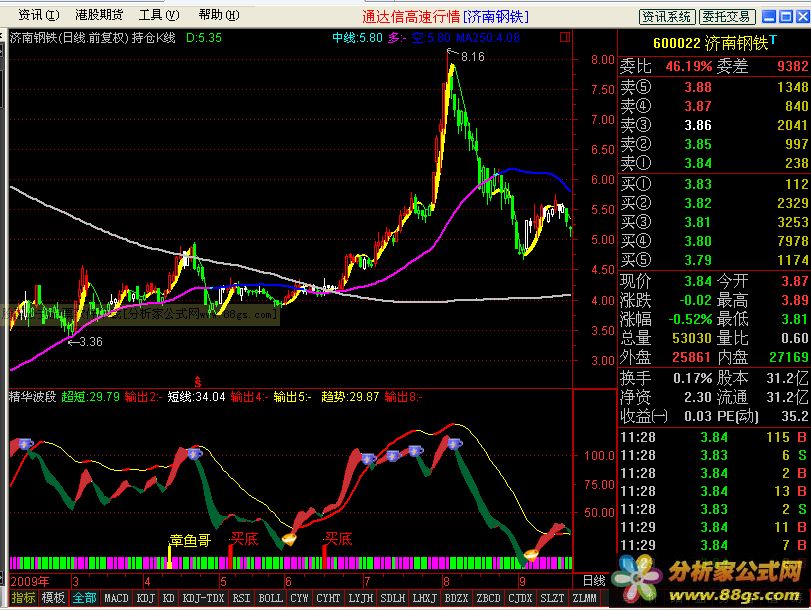Viewport: 811px width, 610px height.
Task: Click the 买⑤ price 3.79 row
Action: pyautogui.click(x=714, y=260)
